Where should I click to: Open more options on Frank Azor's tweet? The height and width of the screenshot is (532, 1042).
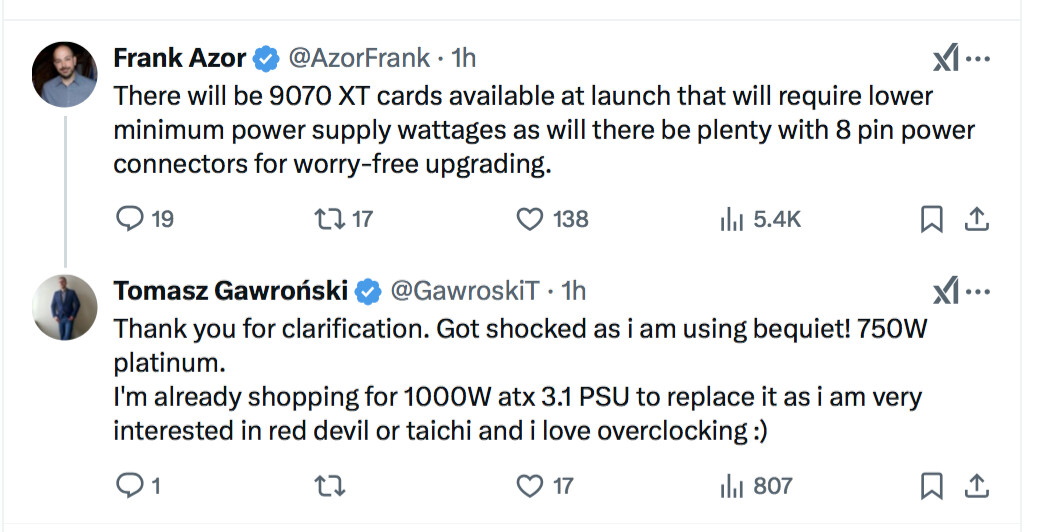point(981,59)
